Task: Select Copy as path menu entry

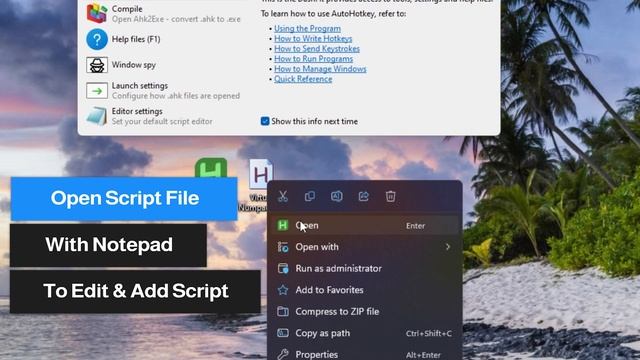Action: click(x=364, y=333)
